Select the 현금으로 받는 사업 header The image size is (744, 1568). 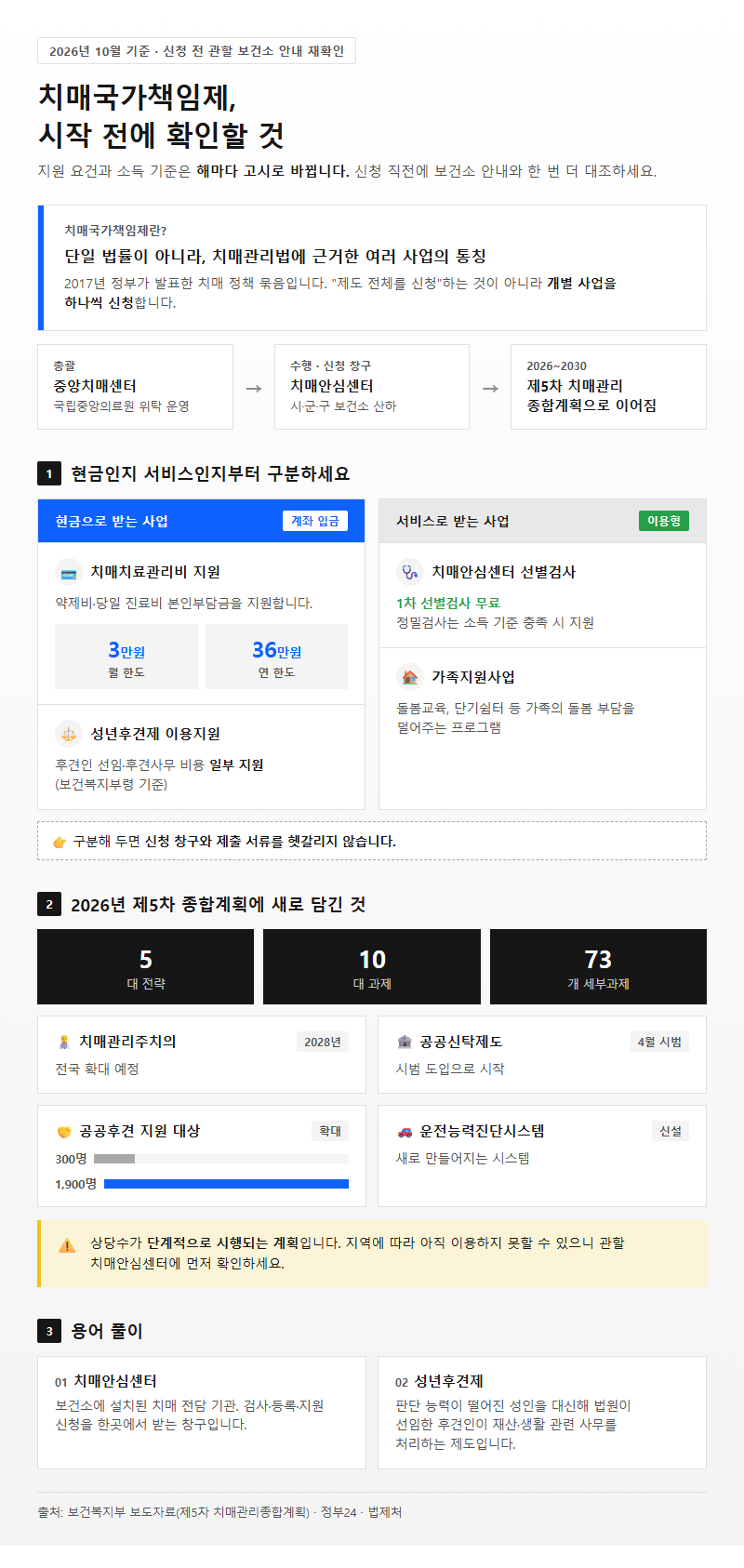201,521
